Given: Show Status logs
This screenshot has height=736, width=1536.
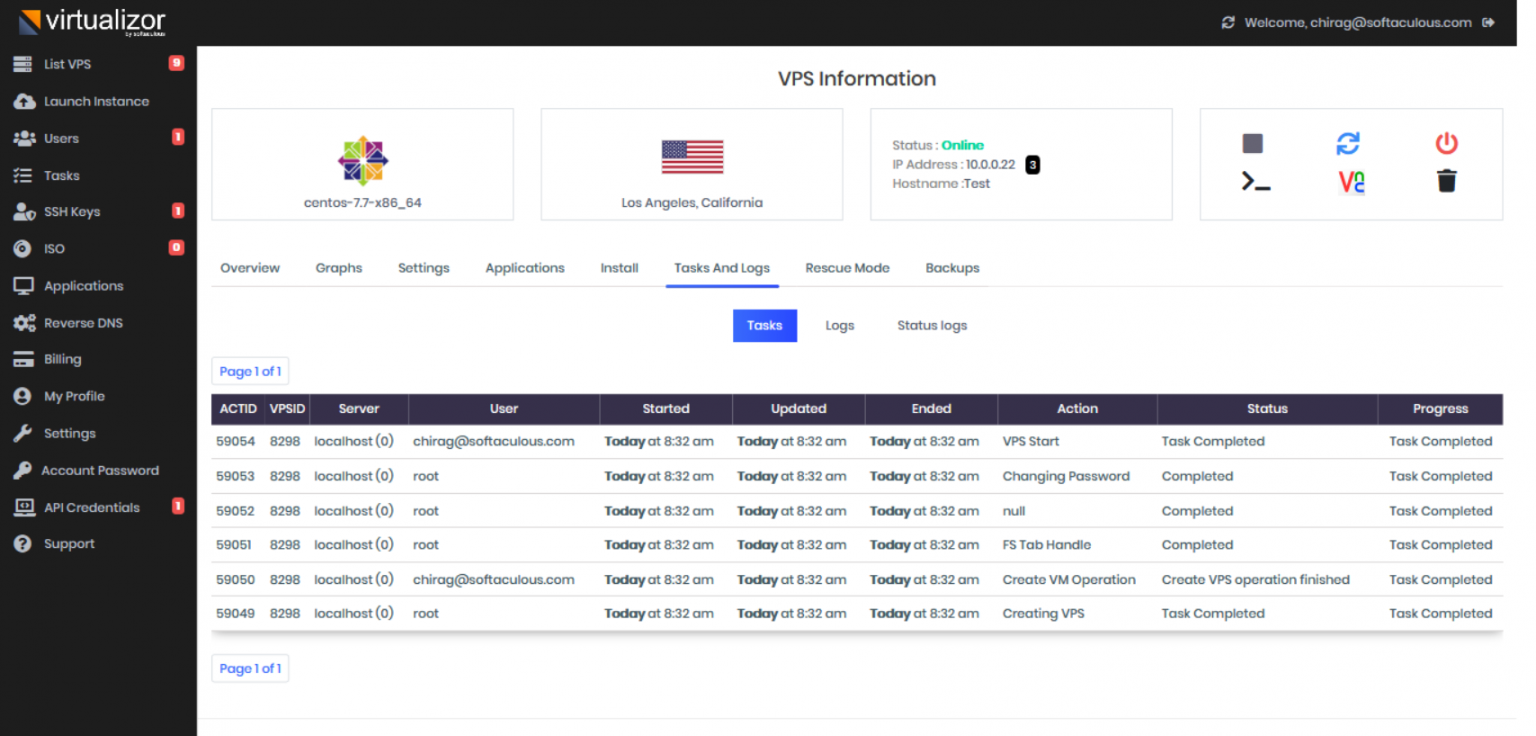Looking at the screenshot, I should click(x=931, y=325).
